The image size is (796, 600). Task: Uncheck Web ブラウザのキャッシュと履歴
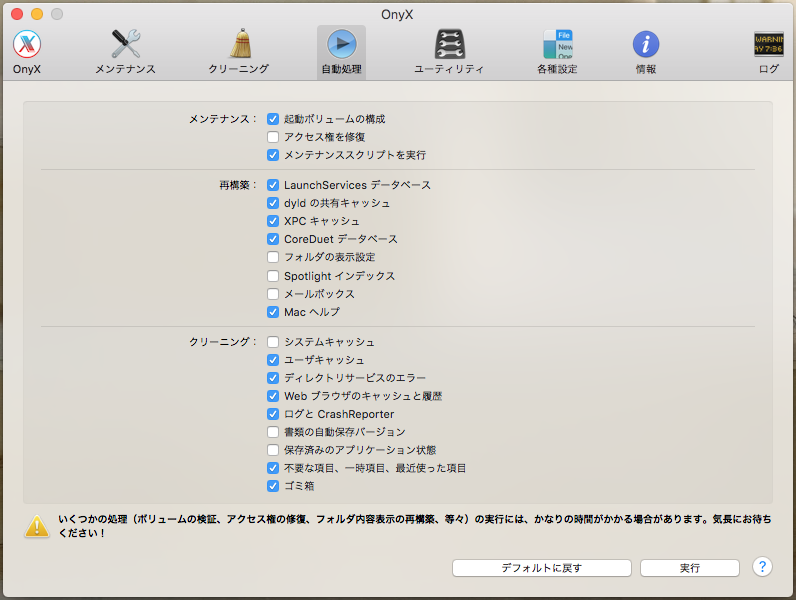click(x=273, y=396)
